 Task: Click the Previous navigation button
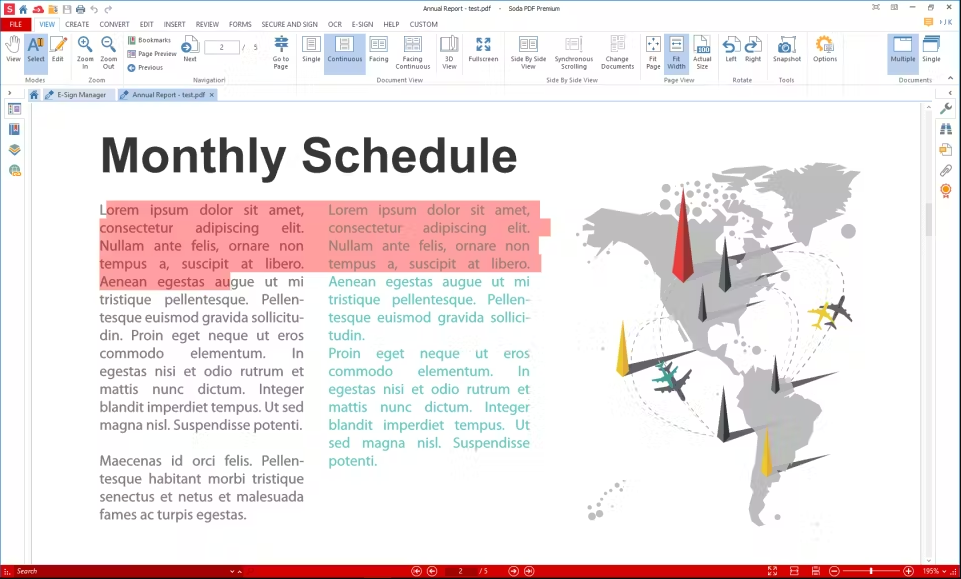[145, 68]
